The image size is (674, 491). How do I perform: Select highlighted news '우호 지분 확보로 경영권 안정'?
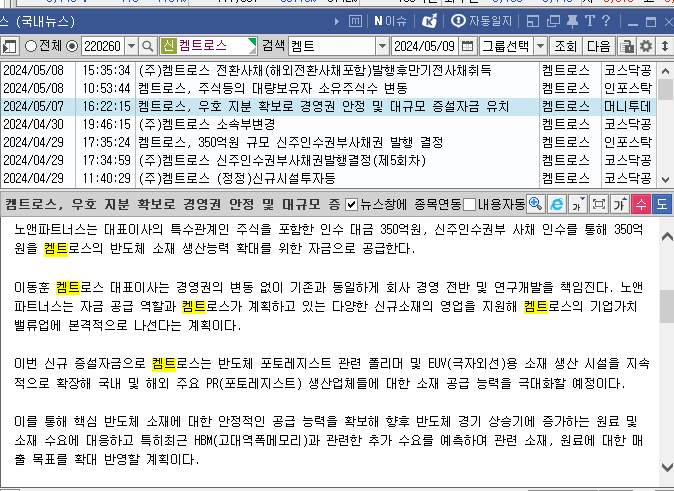(324, 106)
